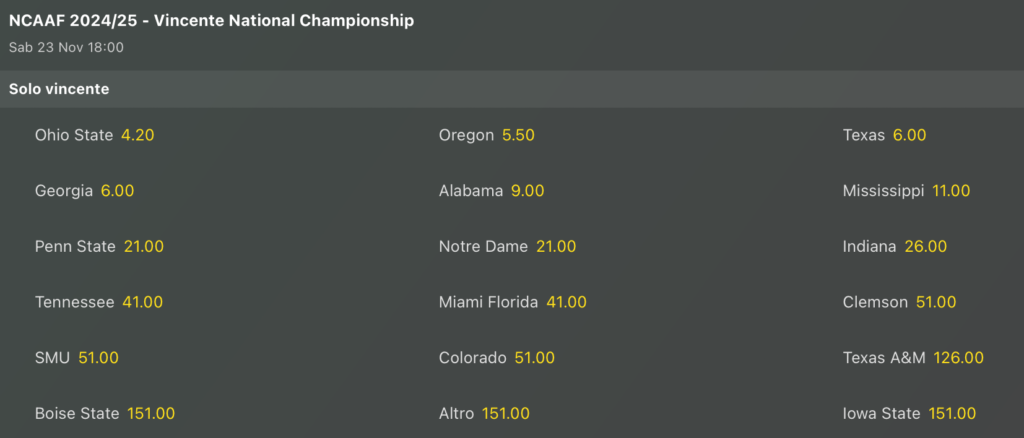The width and height of the screenshot is (1024, 438).
Task: Click Texas A&M 126.00 odds
Action: click(x=913, y=357)
